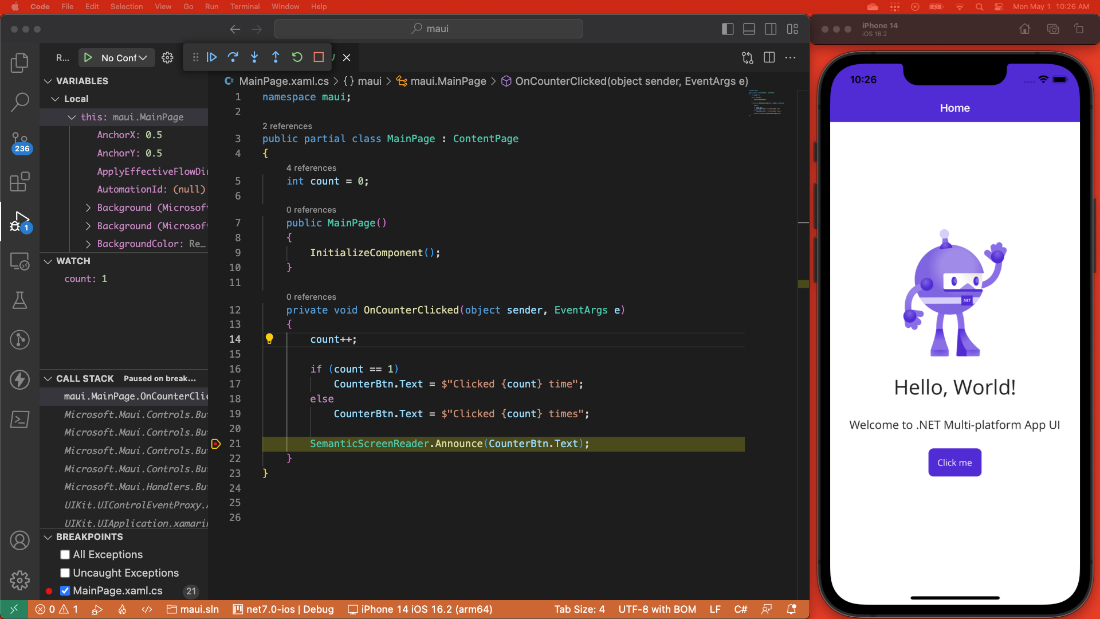Restart the debug session

(x=297, y=58)
